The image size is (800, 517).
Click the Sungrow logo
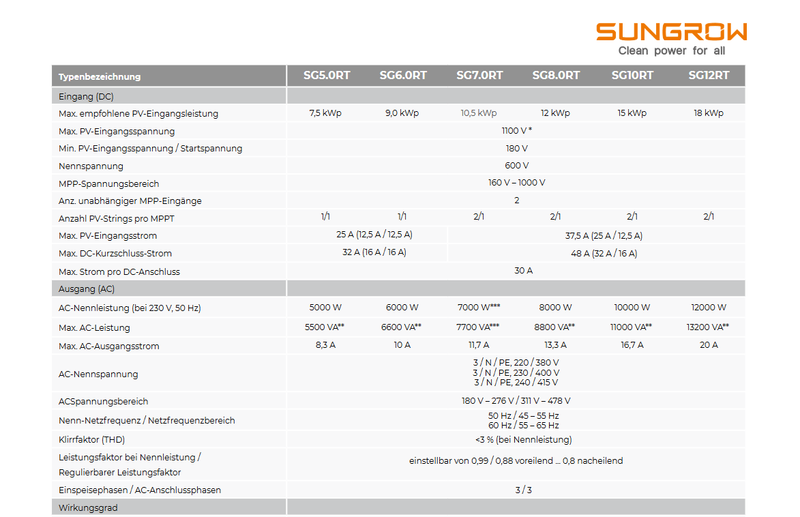[x=670, y=31]
